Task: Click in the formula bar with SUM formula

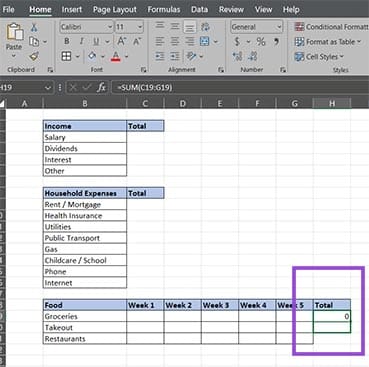Action: coord(240,88)
